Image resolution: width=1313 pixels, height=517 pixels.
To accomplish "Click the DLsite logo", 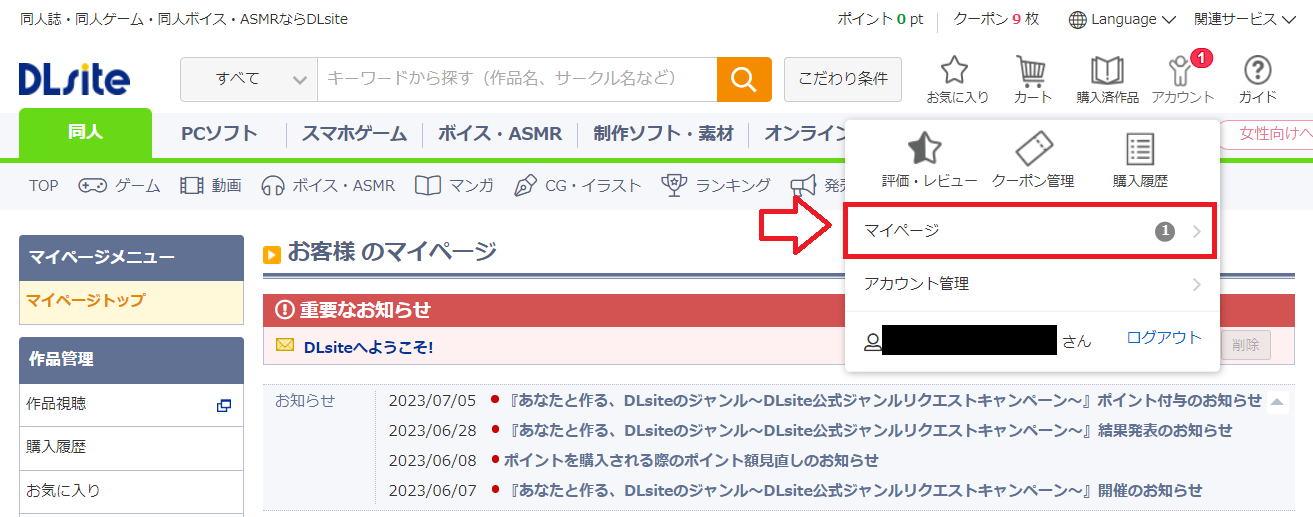I will 74,79.
